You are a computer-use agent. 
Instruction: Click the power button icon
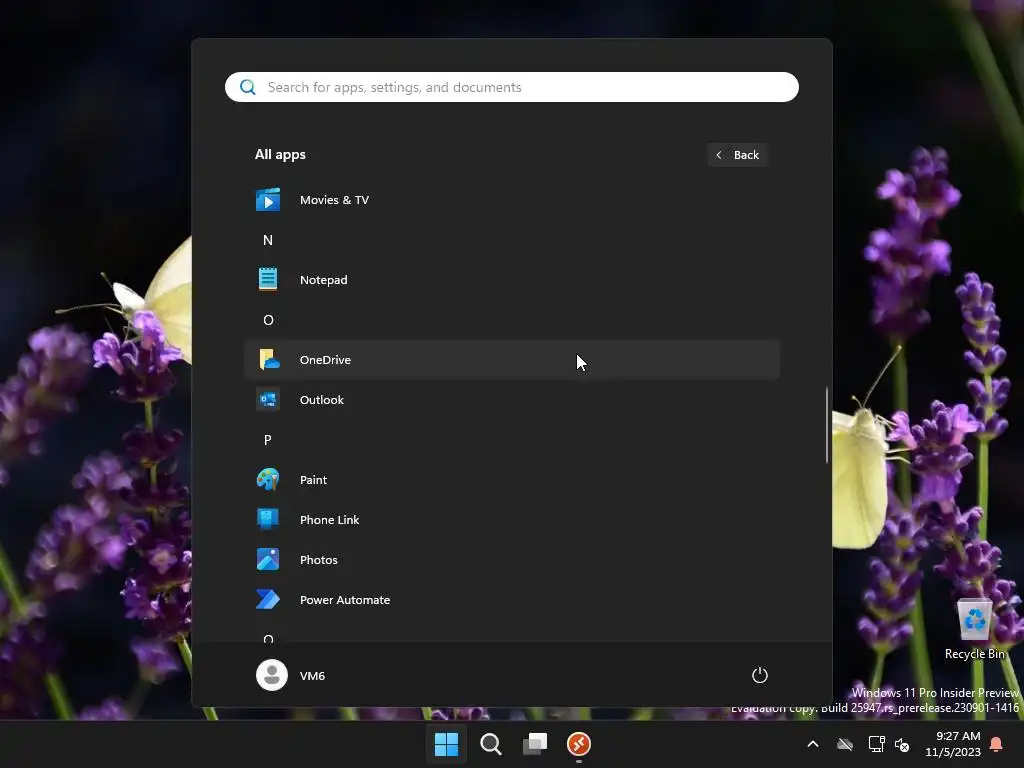point(760,675)
